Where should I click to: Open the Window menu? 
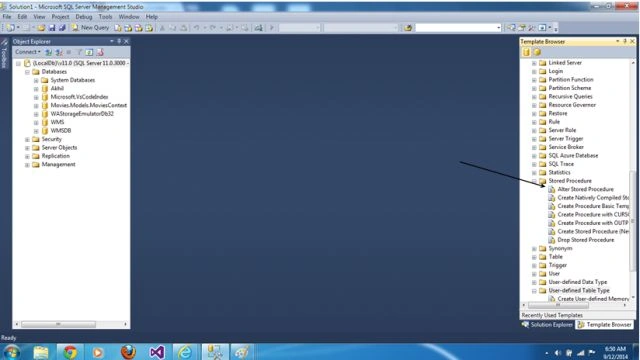coord(129,17)
